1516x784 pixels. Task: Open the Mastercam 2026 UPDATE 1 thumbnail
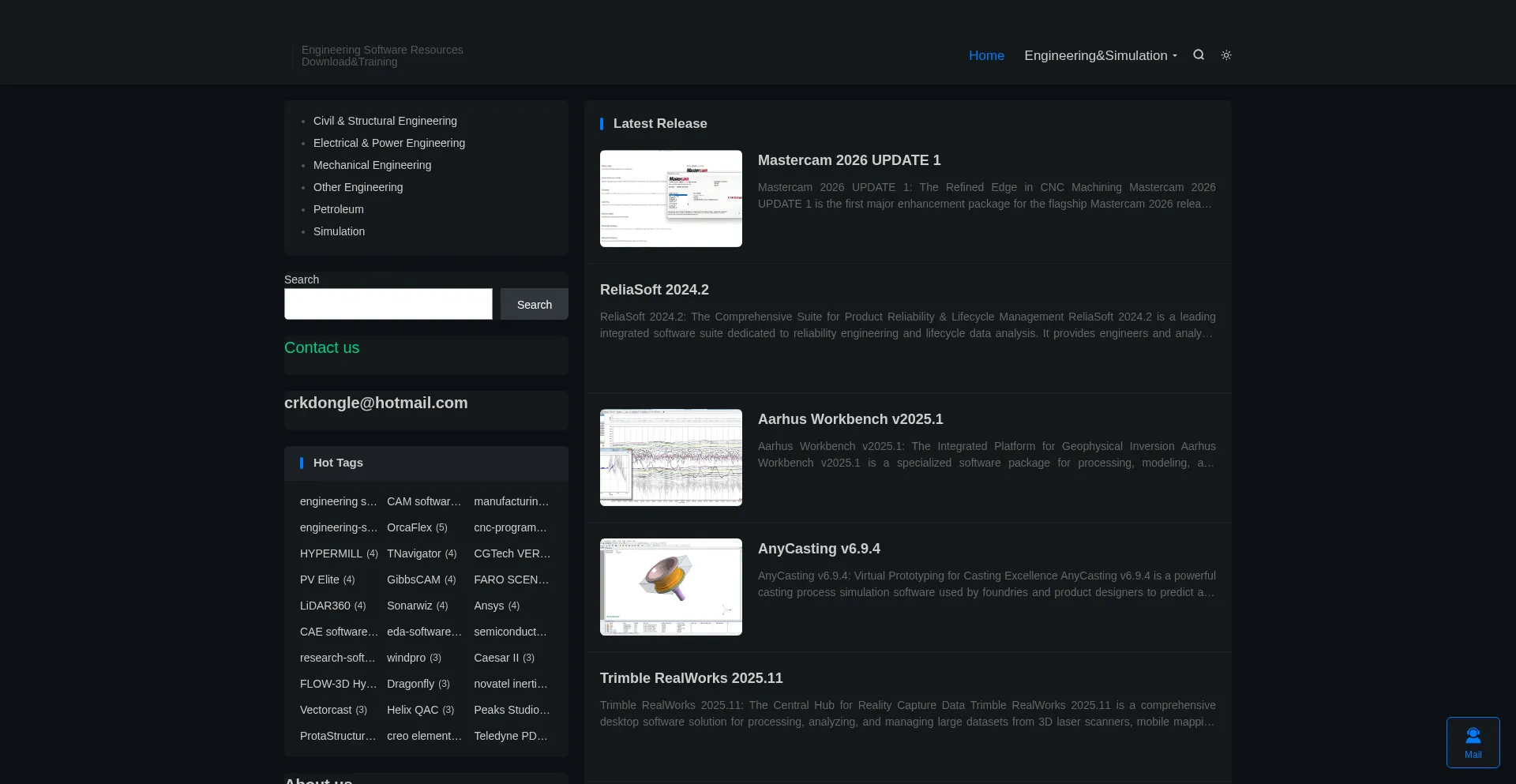coord(671,198)
